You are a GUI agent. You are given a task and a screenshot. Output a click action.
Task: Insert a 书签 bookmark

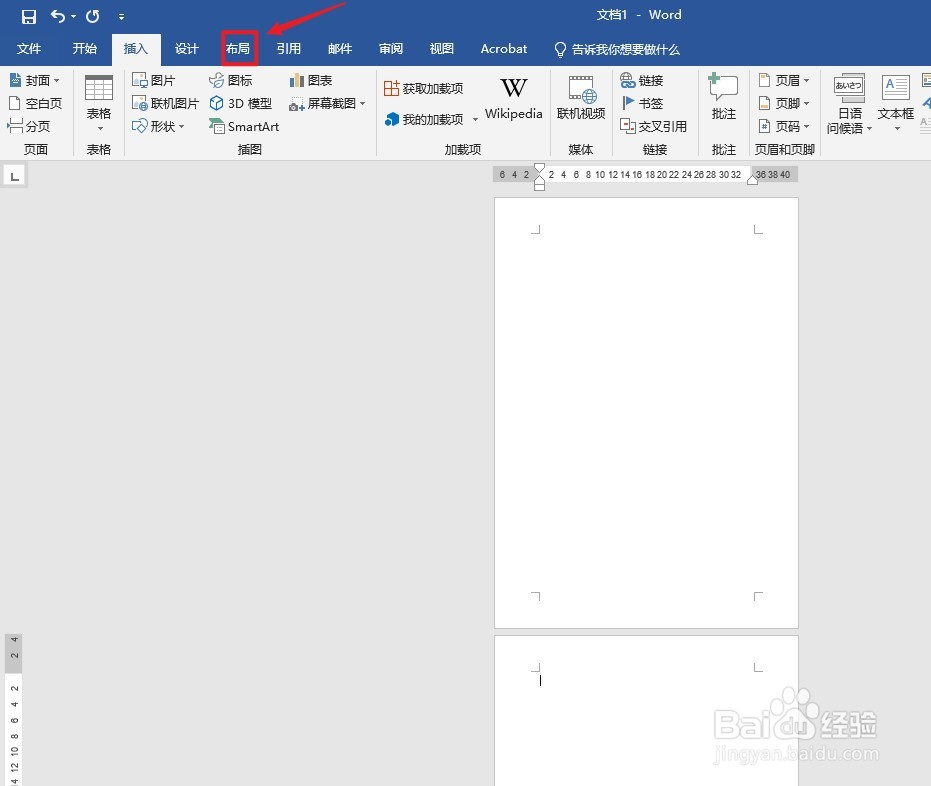(x=647, y=102)
